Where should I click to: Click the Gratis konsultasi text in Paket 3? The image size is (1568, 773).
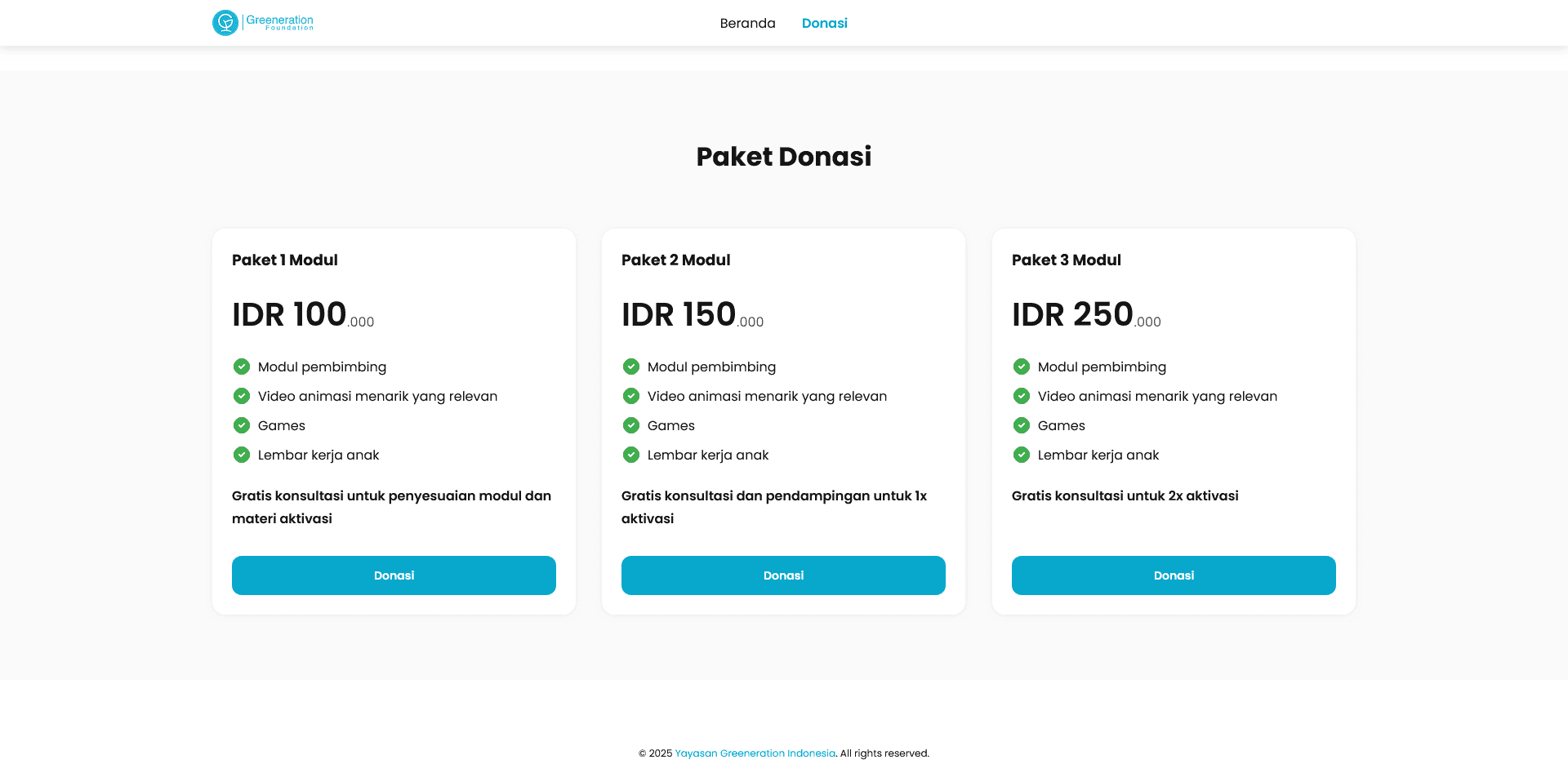[x=1125, y=495]
